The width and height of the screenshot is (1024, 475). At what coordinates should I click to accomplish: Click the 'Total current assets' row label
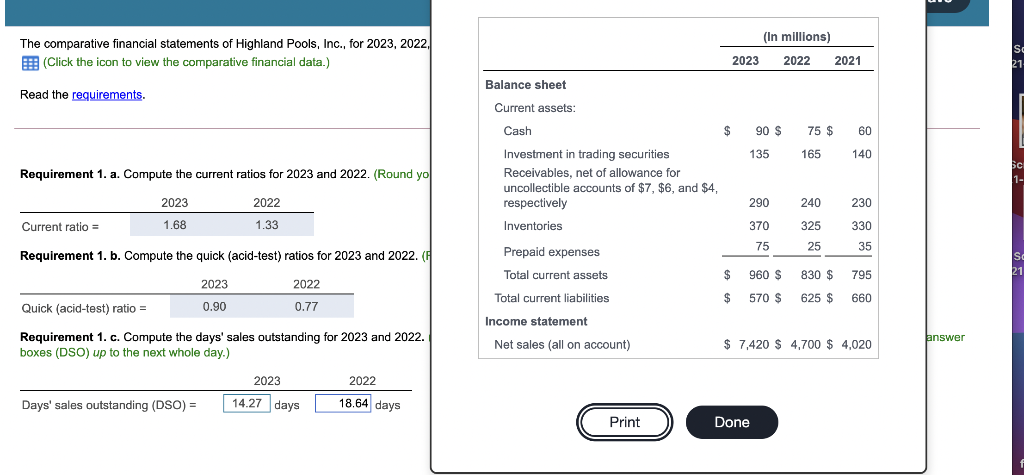556,275
